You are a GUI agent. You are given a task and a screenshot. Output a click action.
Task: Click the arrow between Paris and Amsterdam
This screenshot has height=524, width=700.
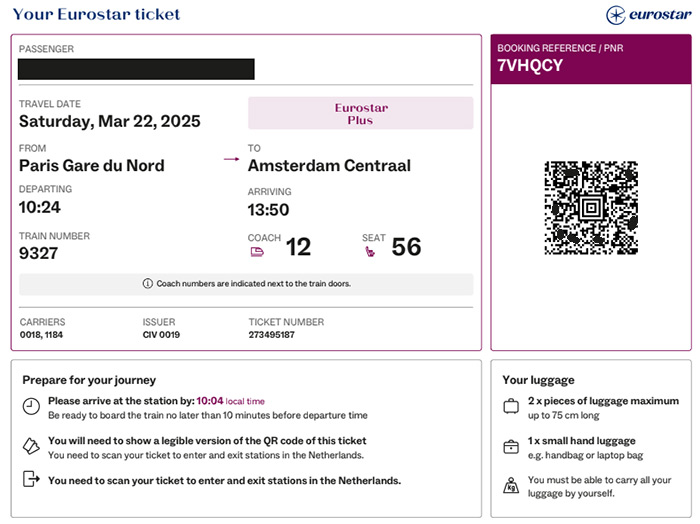(231, 159)
